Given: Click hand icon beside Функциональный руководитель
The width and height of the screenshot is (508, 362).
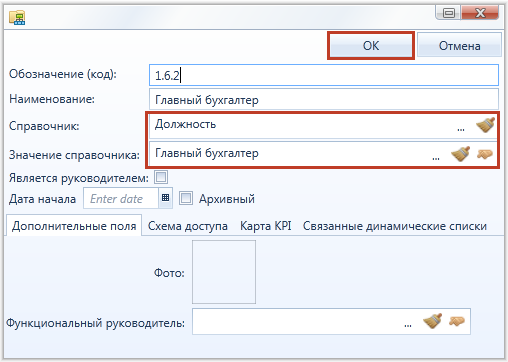Looking at the screenshot, I should (x=457, y=321).
